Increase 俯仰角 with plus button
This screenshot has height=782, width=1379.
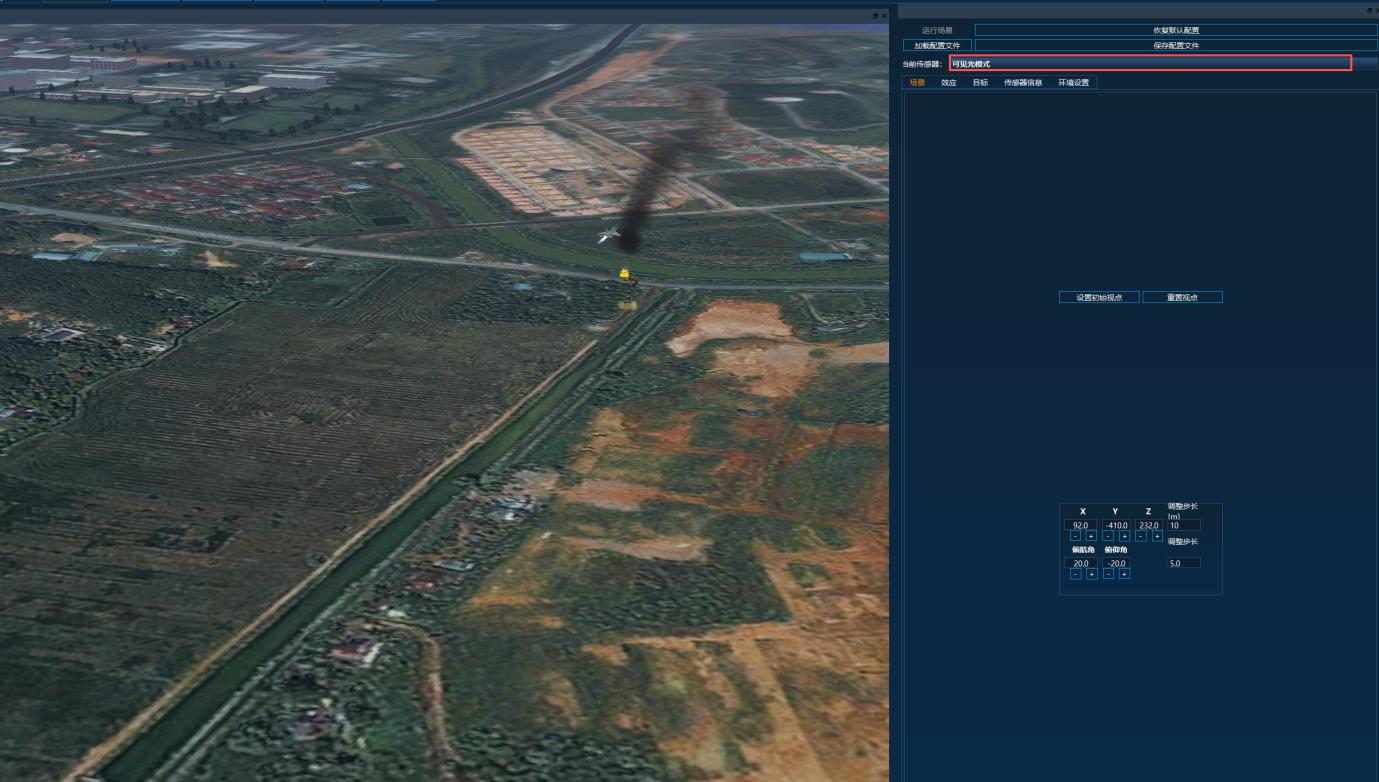(1124, 574)
